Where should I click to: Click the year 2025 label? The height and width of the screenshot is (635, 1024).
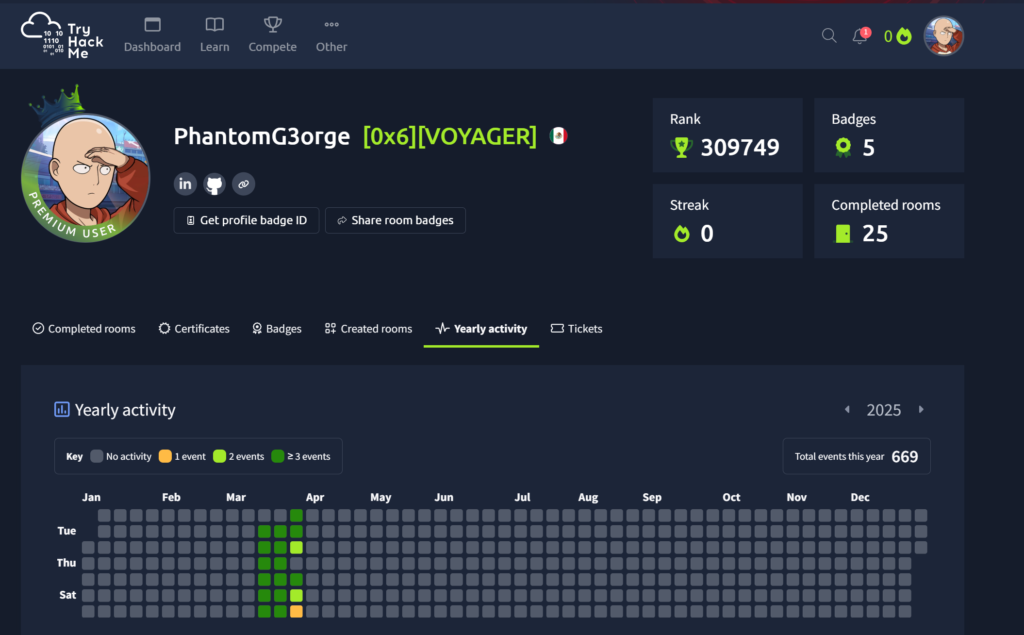tap(884, 410)
